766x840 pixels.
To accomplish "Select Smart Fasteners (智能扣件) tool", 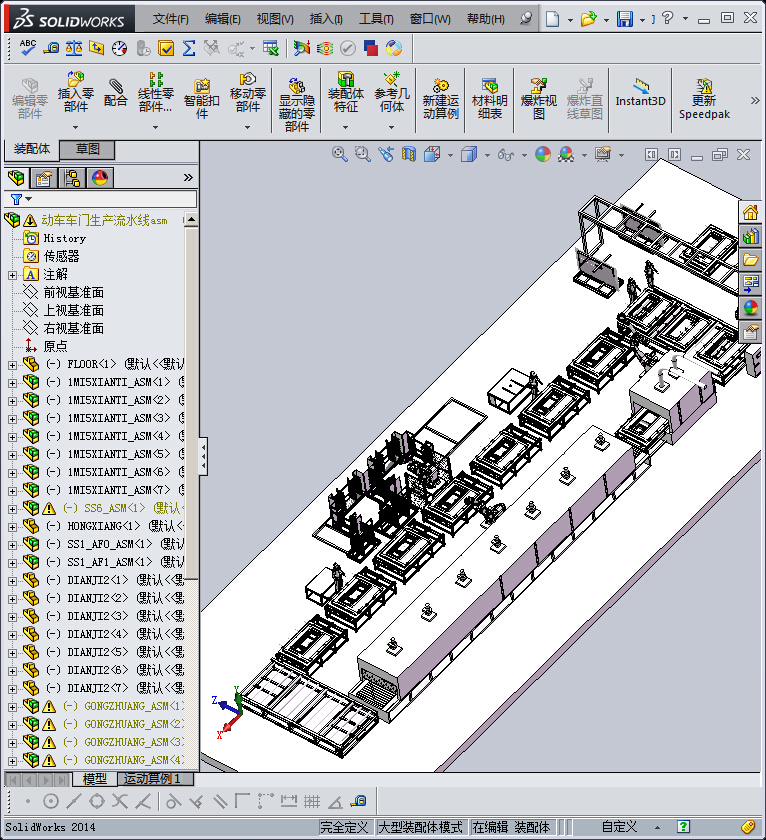I will [x=201, y=99].
